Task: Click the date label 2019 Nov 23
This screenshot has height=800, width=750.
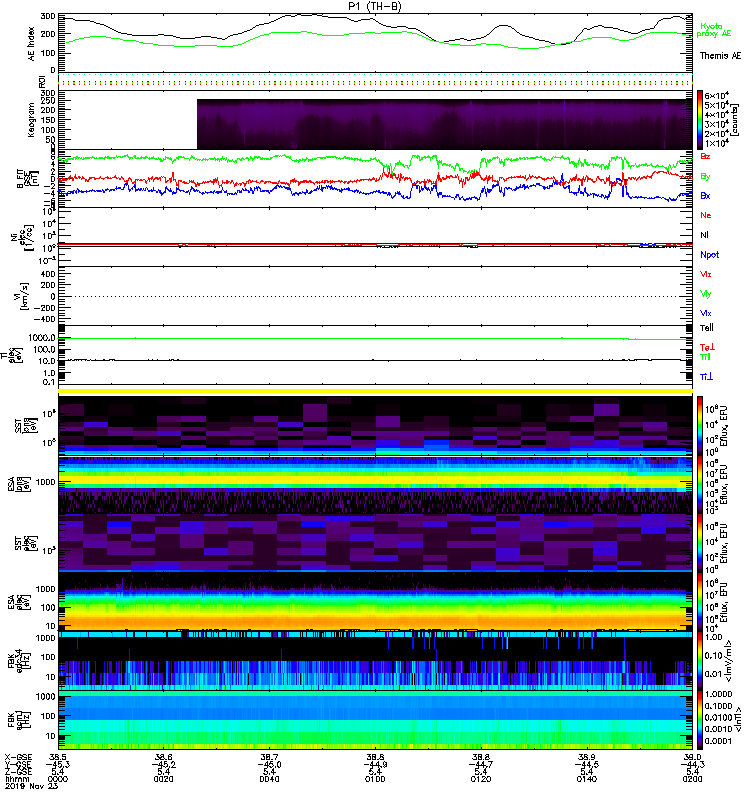Action: point(31,786)
